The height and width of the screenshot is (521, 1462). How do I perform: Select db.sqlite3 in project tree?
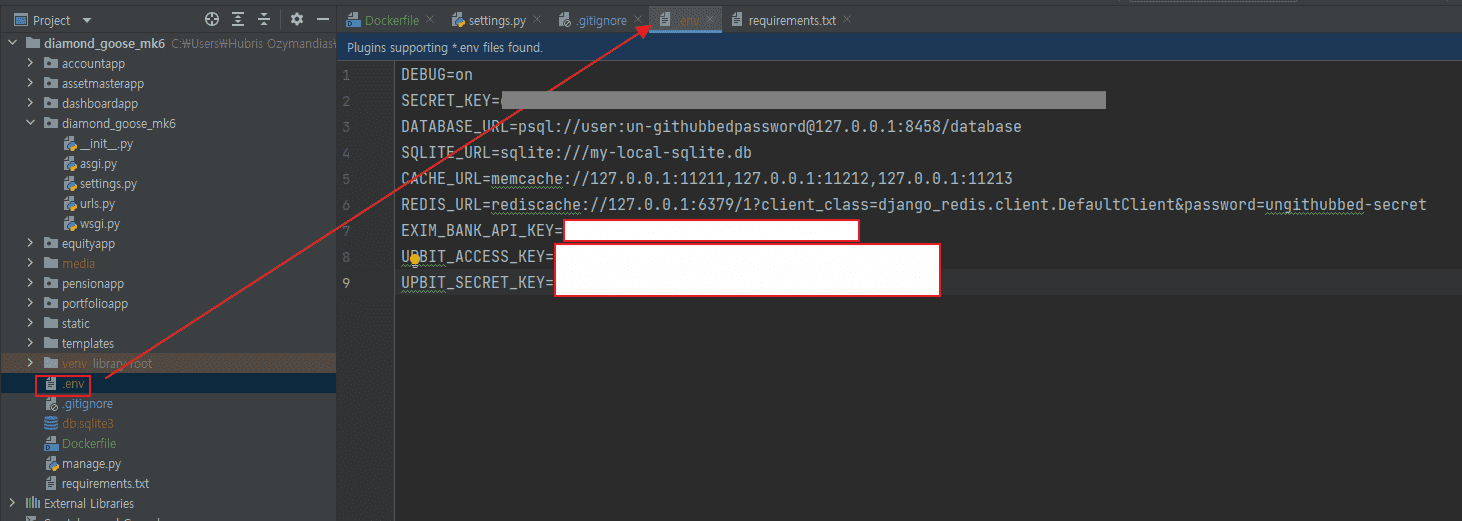tap(88, 423)
